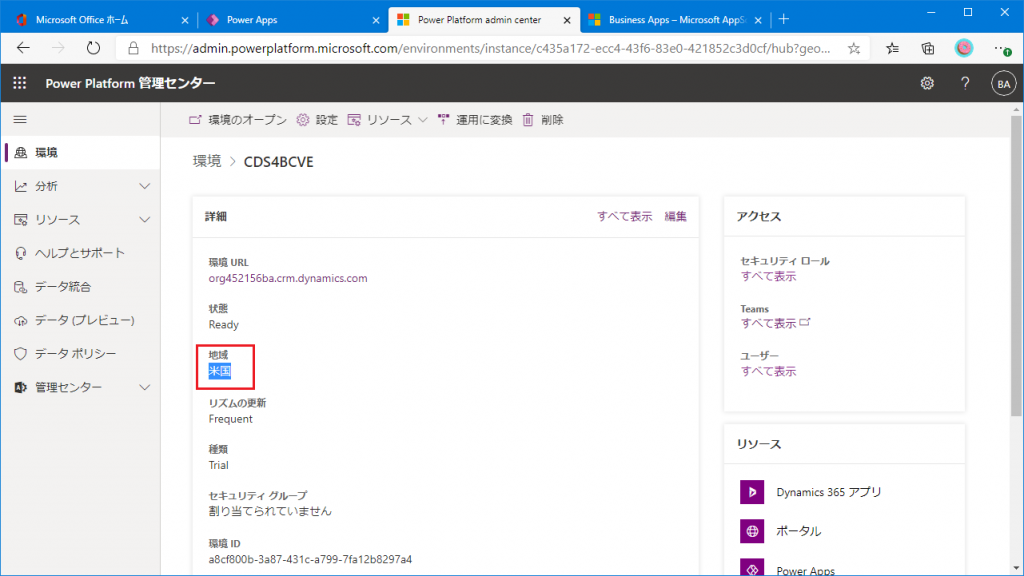Viewport: 1024px width, 576px height.
Task: Open the settings gear in the header
Action: [x=927, y=84]
